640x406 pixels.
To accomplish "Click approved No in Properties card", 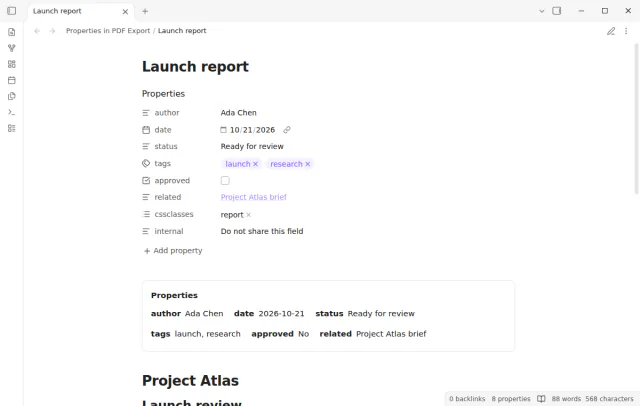I will point(280,334).
